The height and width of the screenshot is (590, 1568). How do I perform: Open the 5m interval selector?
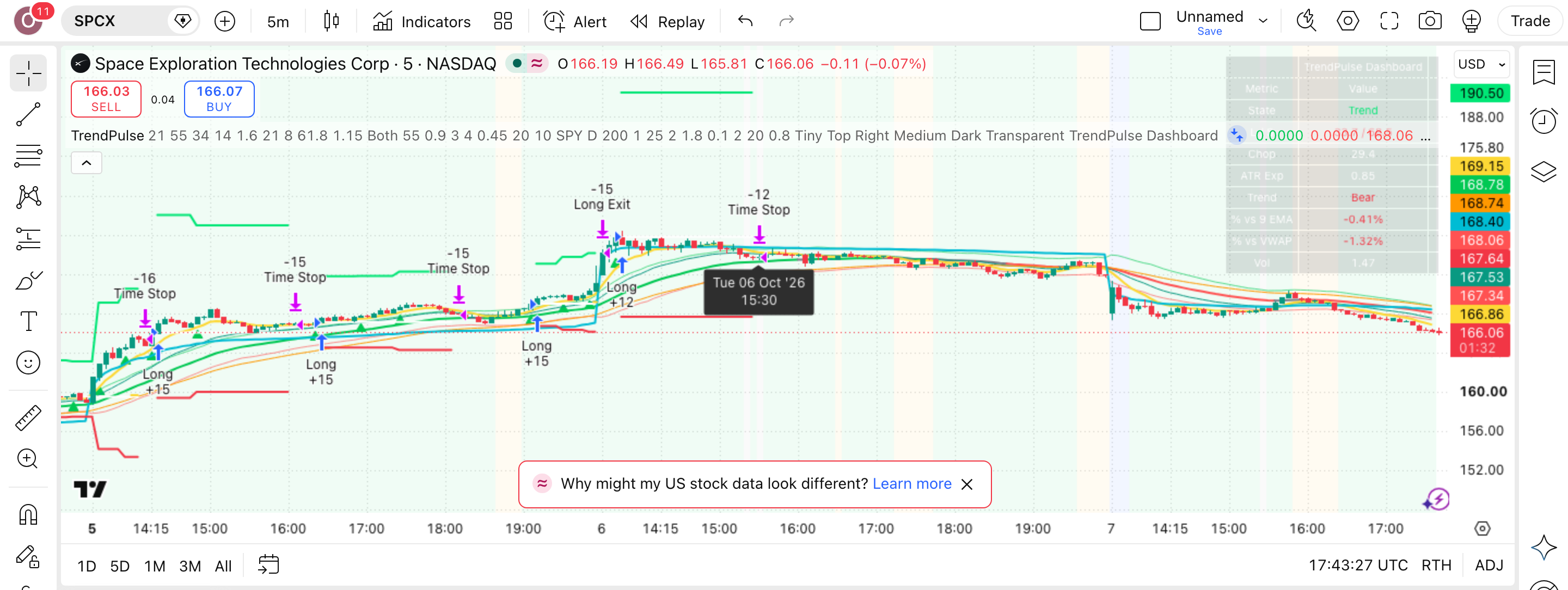click(x=278, y=22)
